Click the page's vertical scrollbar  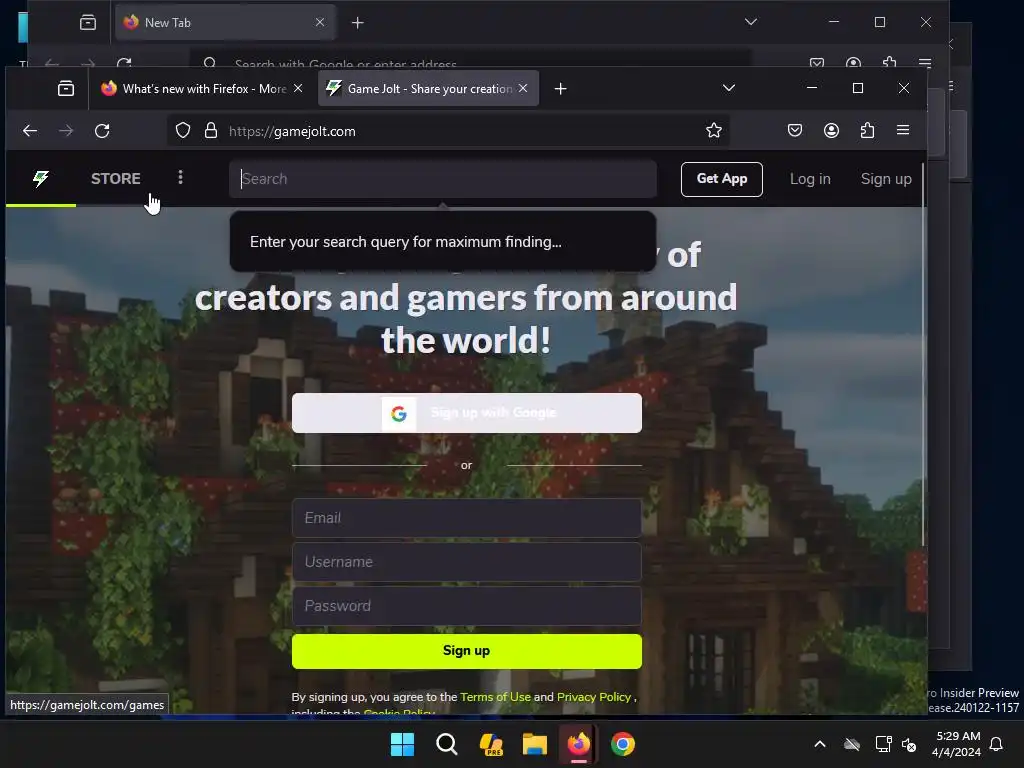(x=923, y=356)
